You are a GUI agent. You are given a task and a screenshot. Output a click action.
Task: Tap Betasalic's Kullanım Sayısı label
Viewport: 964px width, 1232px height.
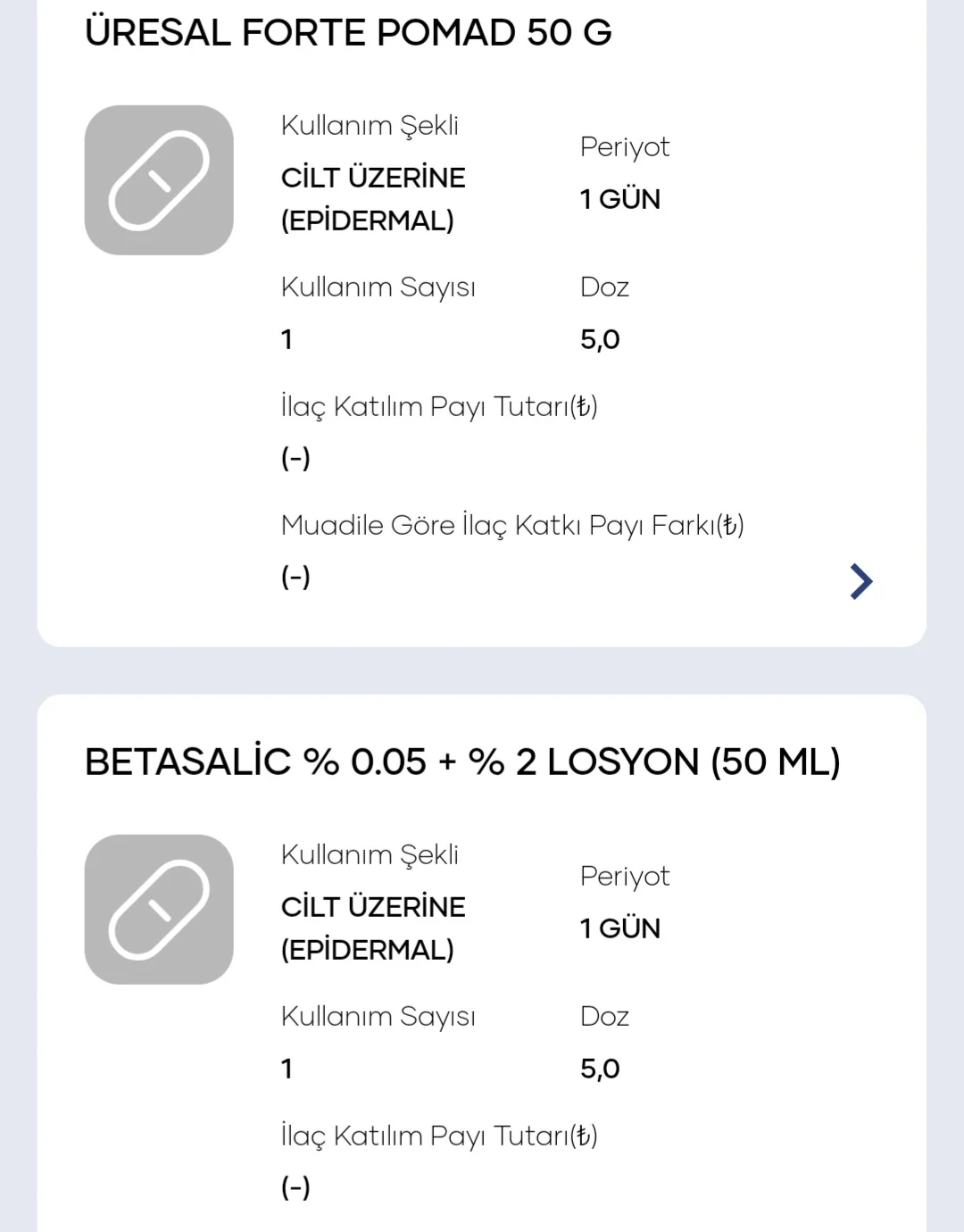click(378, 1017)
